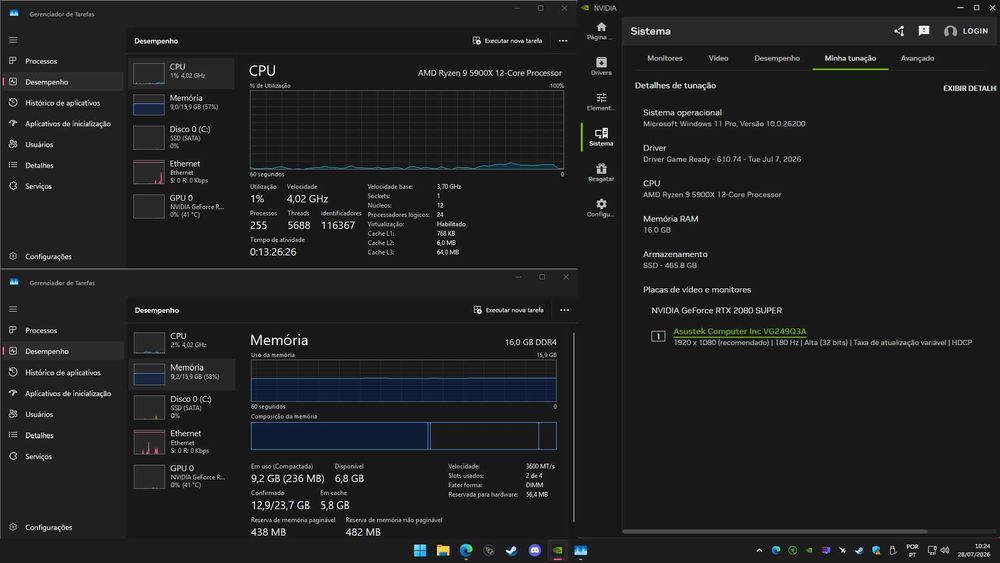1000x563 pixels.
Task: Select Ethernet in bottom Task Manager
Action: point(182,442)
